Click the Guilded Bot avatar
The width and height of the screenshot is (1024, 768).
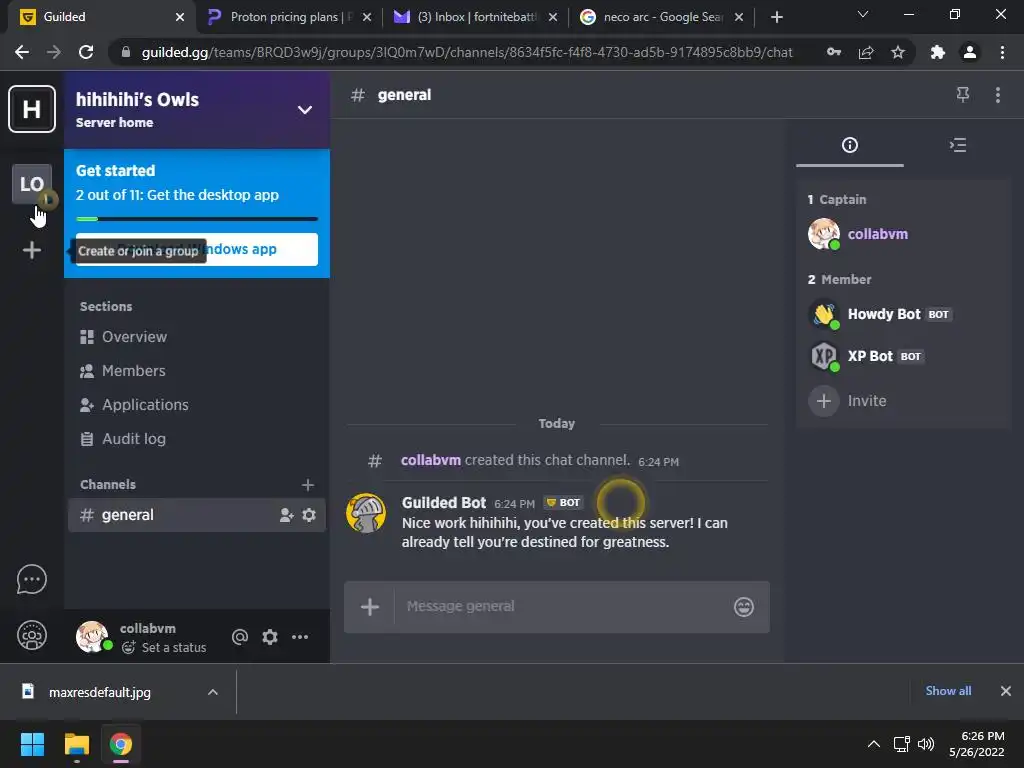[366, 513]
